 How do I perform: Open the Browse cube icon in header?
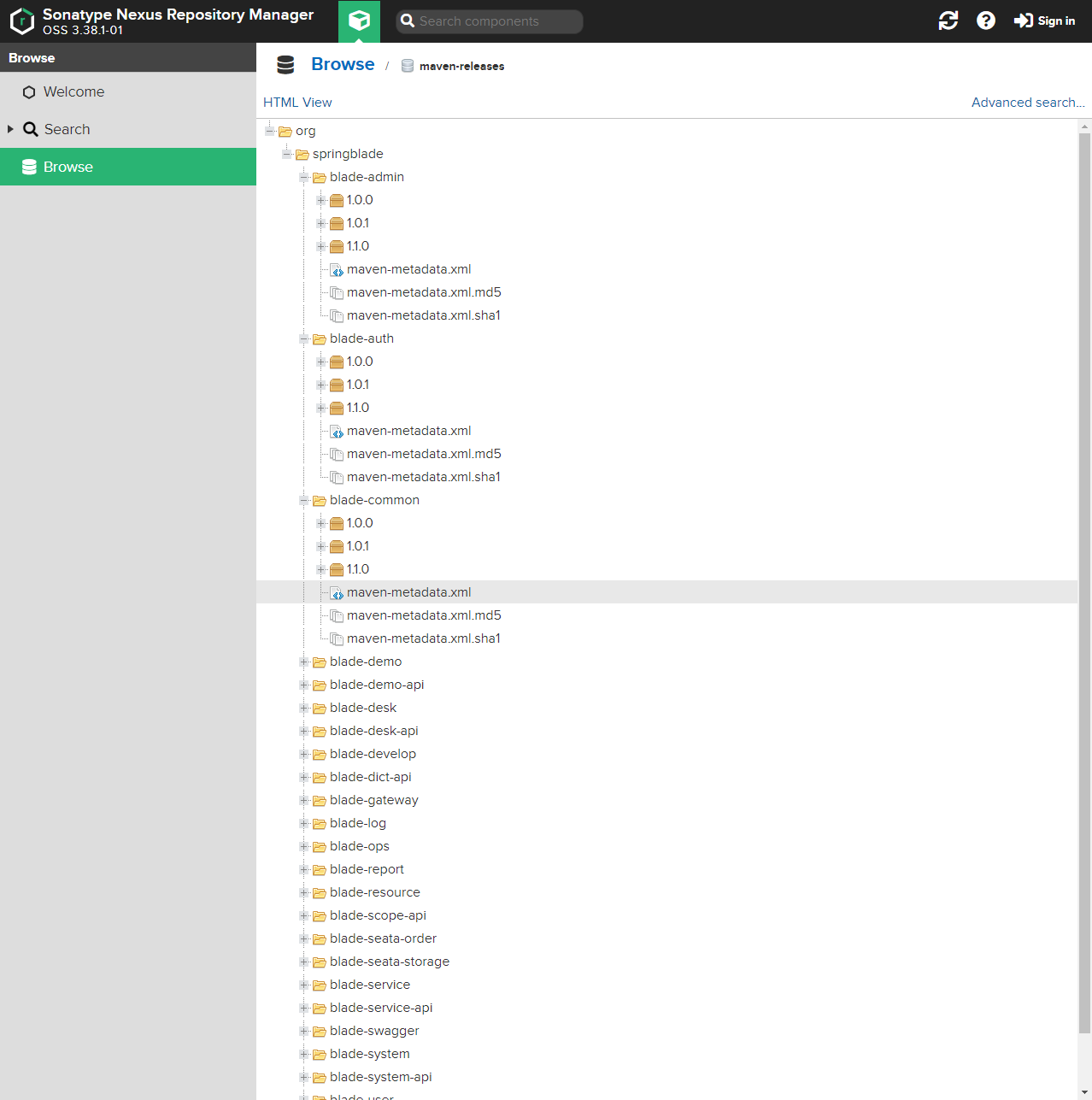tap(359, 21)
